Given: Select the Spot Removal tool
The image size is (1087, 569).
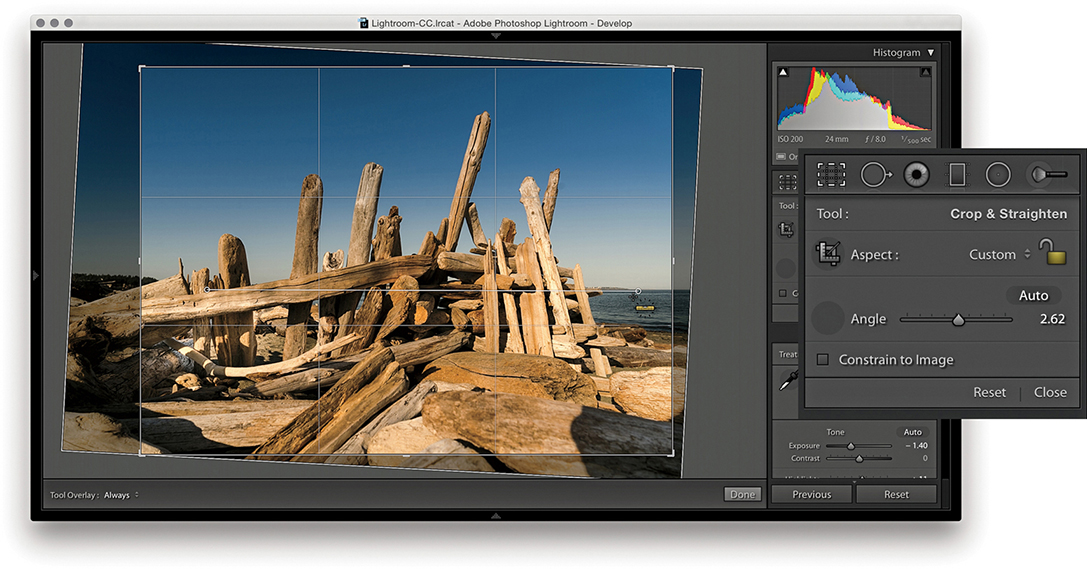Looking at the screenshot, I should pyautogui.click(x=875, y=174).
